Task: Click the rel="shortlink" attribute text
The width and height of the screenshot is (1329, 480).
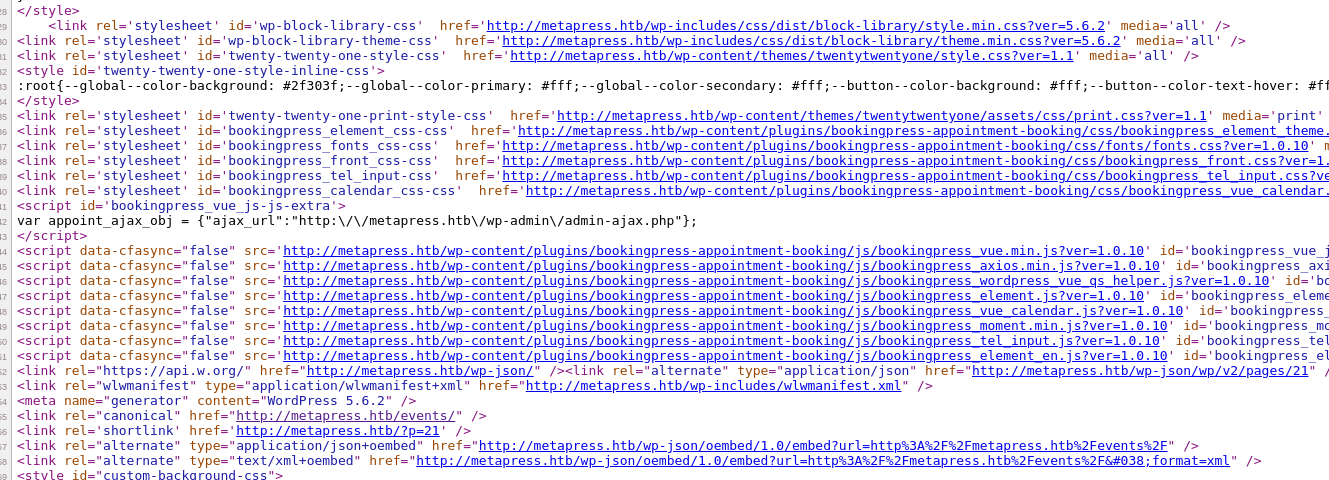Action: [123, 431]
